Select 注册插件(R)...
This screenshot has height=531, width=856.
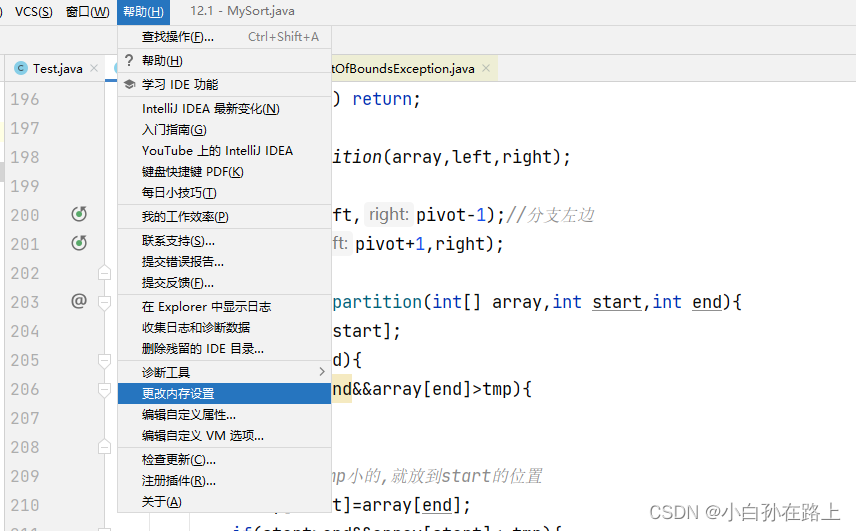(224, 481)
